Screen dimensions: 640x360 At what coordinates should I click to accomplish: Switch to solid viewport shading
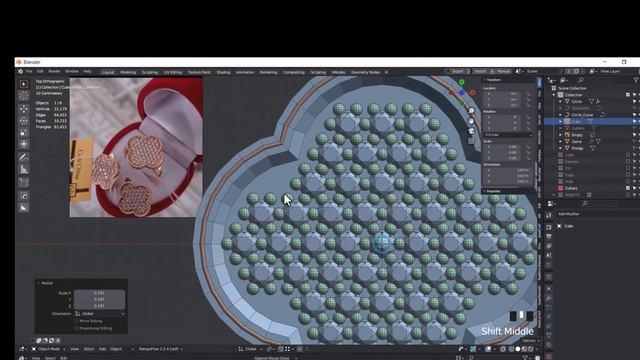pyautogui.click(x=518, y=349)
